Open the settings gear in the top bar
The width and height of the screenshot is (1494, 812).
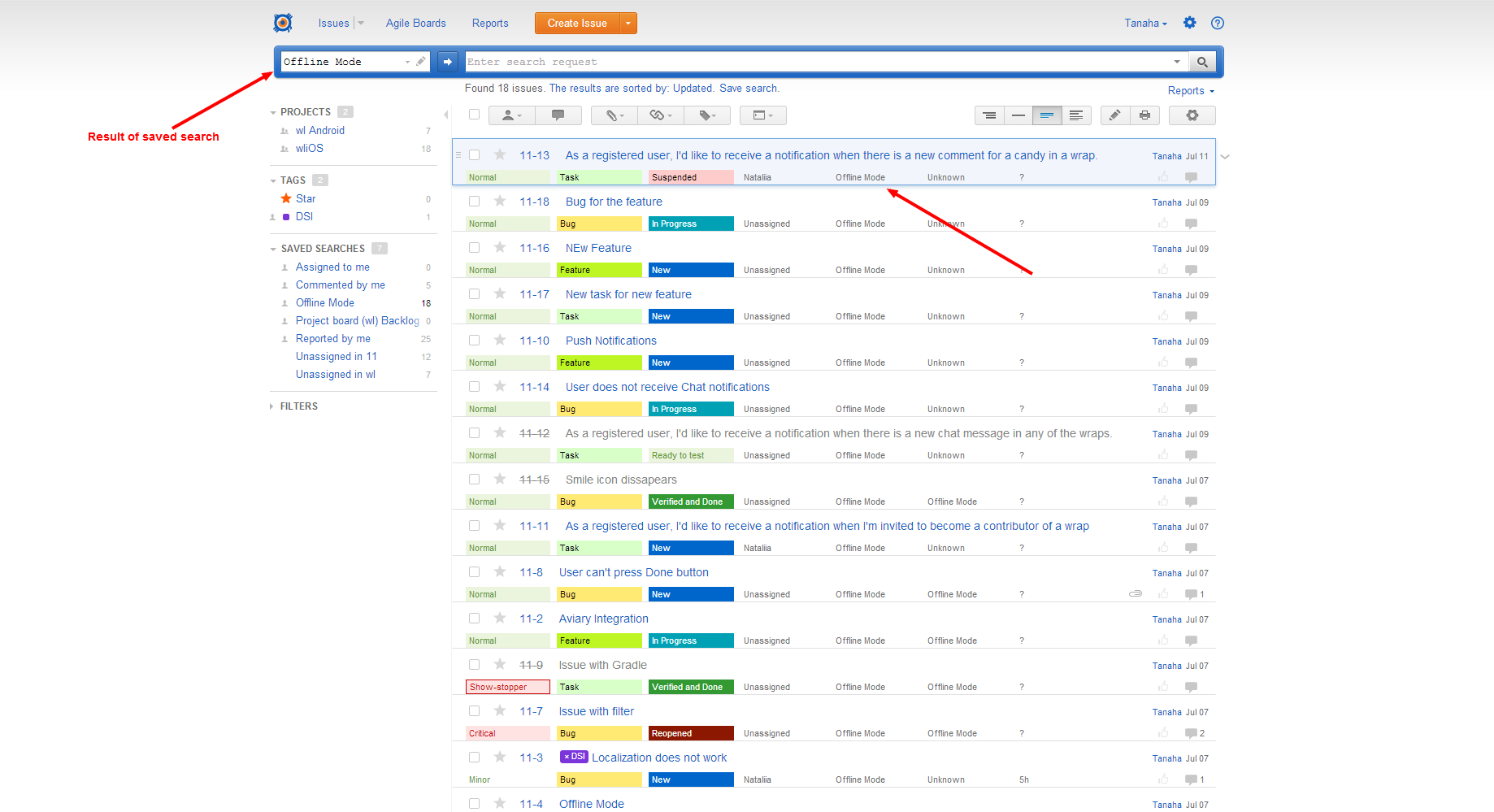point(1189,23)
